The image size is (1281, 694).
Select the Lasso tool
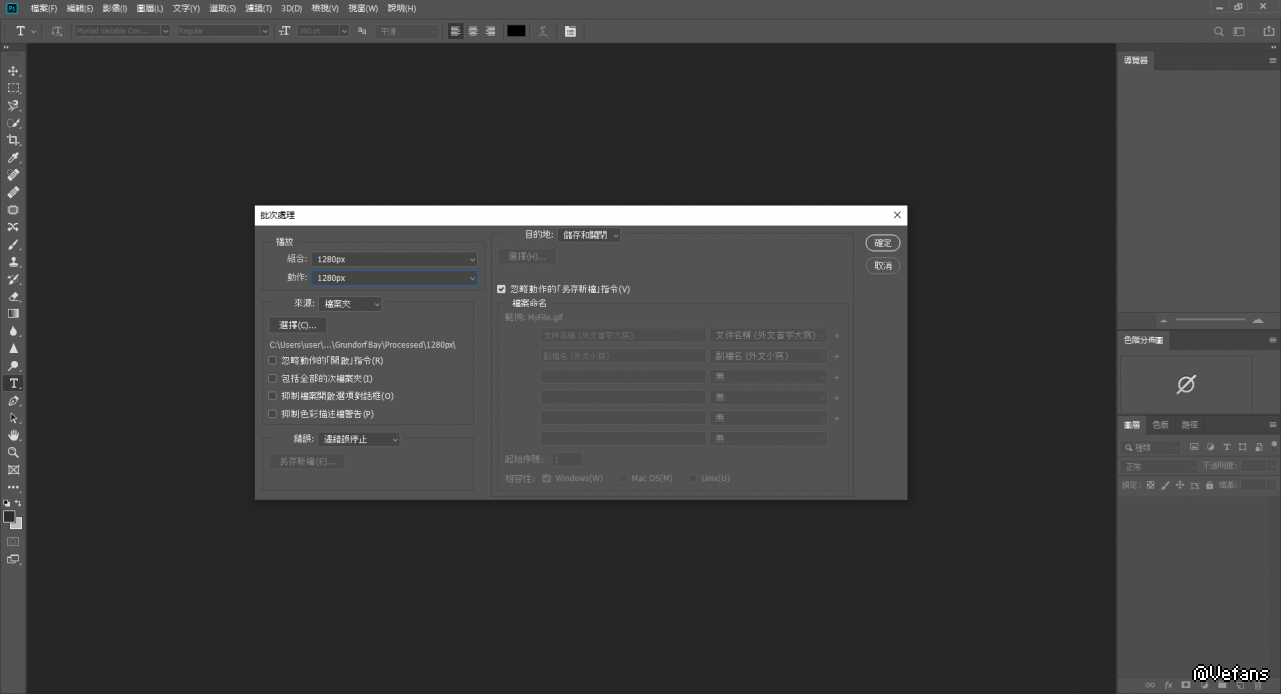pos(14,105)
